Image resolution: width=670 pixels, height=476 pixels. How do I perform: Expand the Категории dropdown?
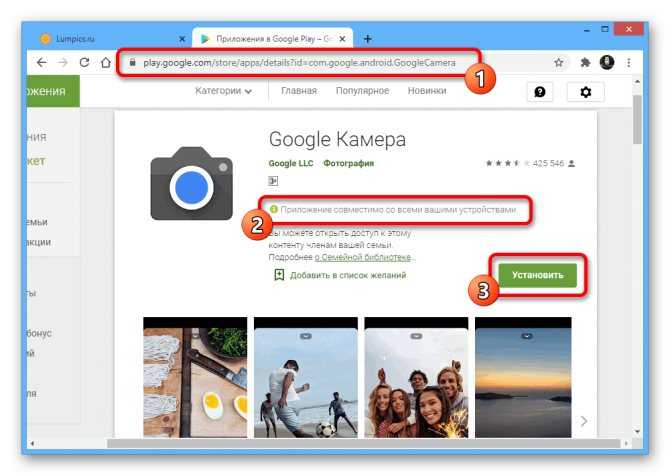pyautogui.click(x=223, y=91)
